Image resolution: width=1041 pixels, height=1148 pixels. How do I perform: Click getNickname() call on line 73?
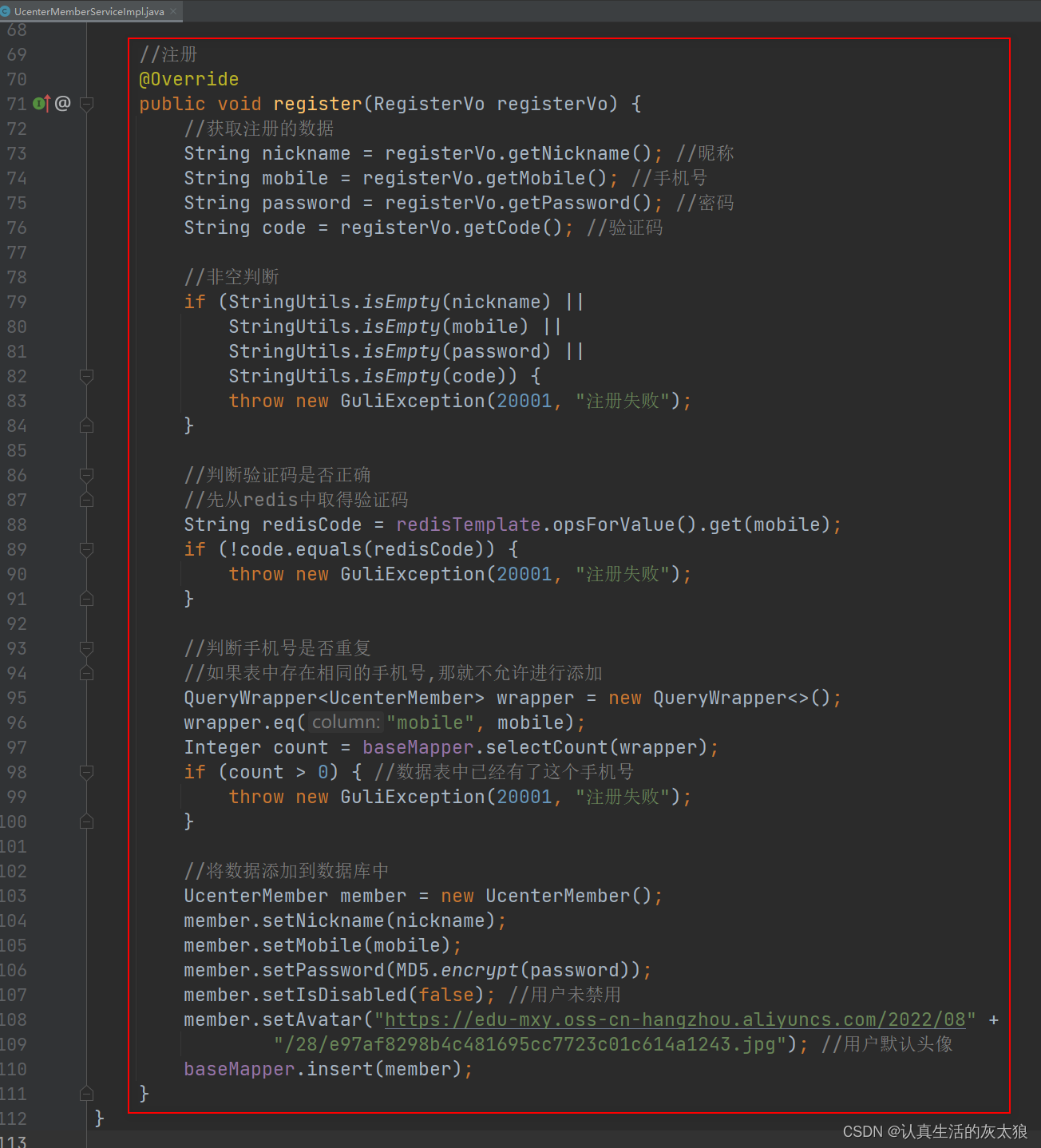(575, 153)
